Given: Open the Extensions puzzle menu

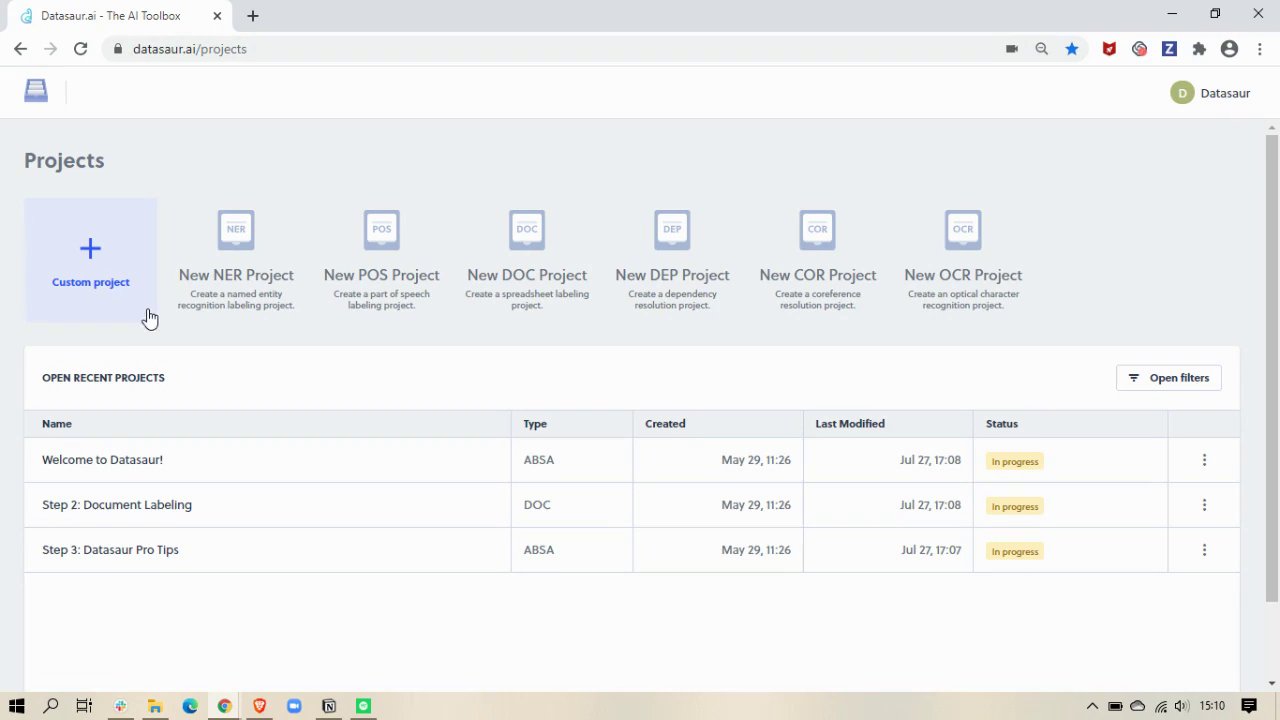Looking at the screenshot, I should click(x=1199, y=49).
